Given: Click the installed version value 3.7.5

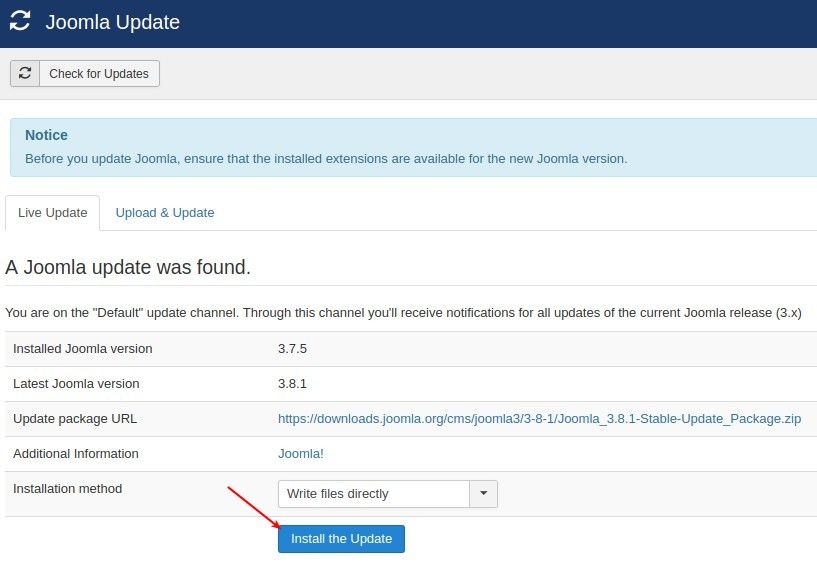Looking at the screenshot, I should point(292,349).
